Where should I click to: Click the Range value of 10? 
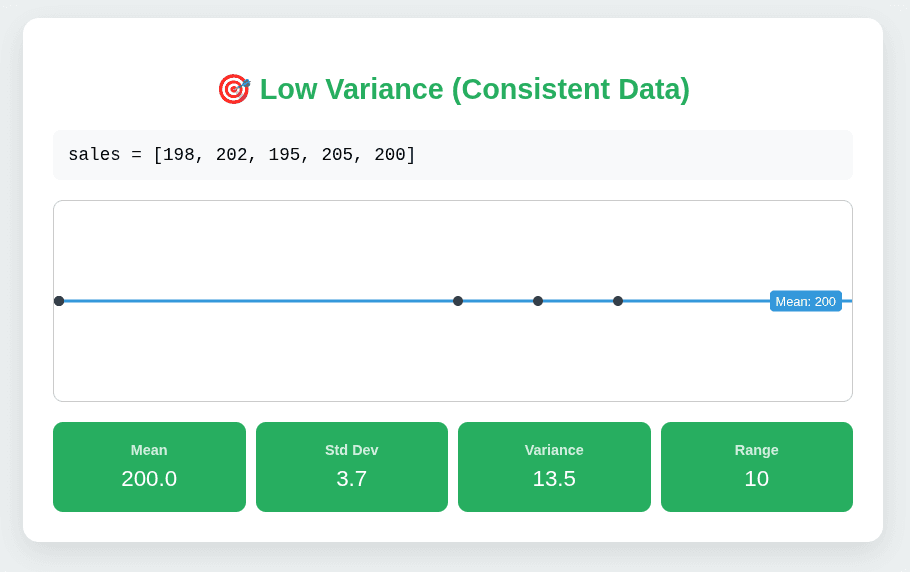757,479
